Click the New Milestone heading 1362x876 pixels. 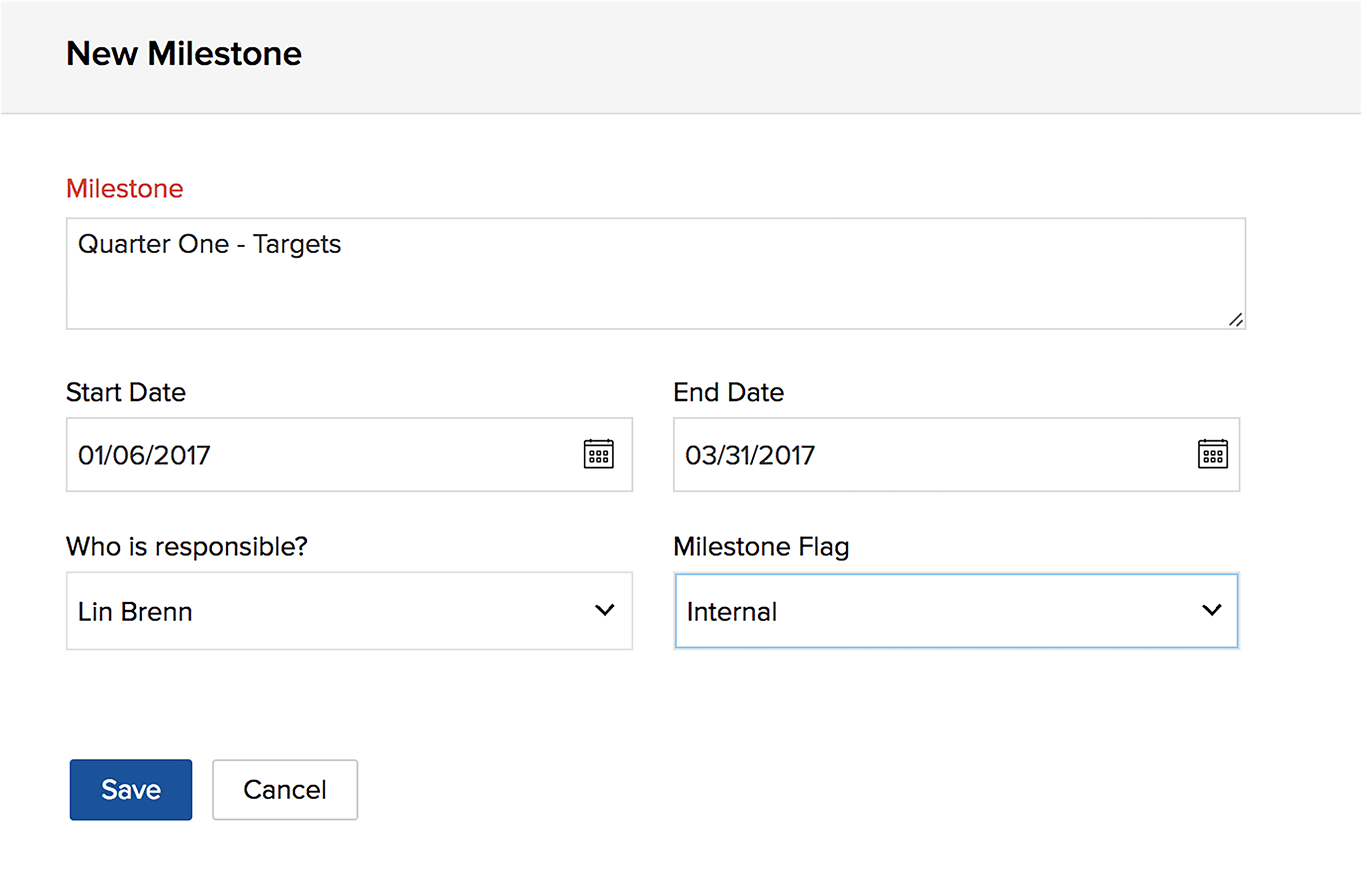184,53
